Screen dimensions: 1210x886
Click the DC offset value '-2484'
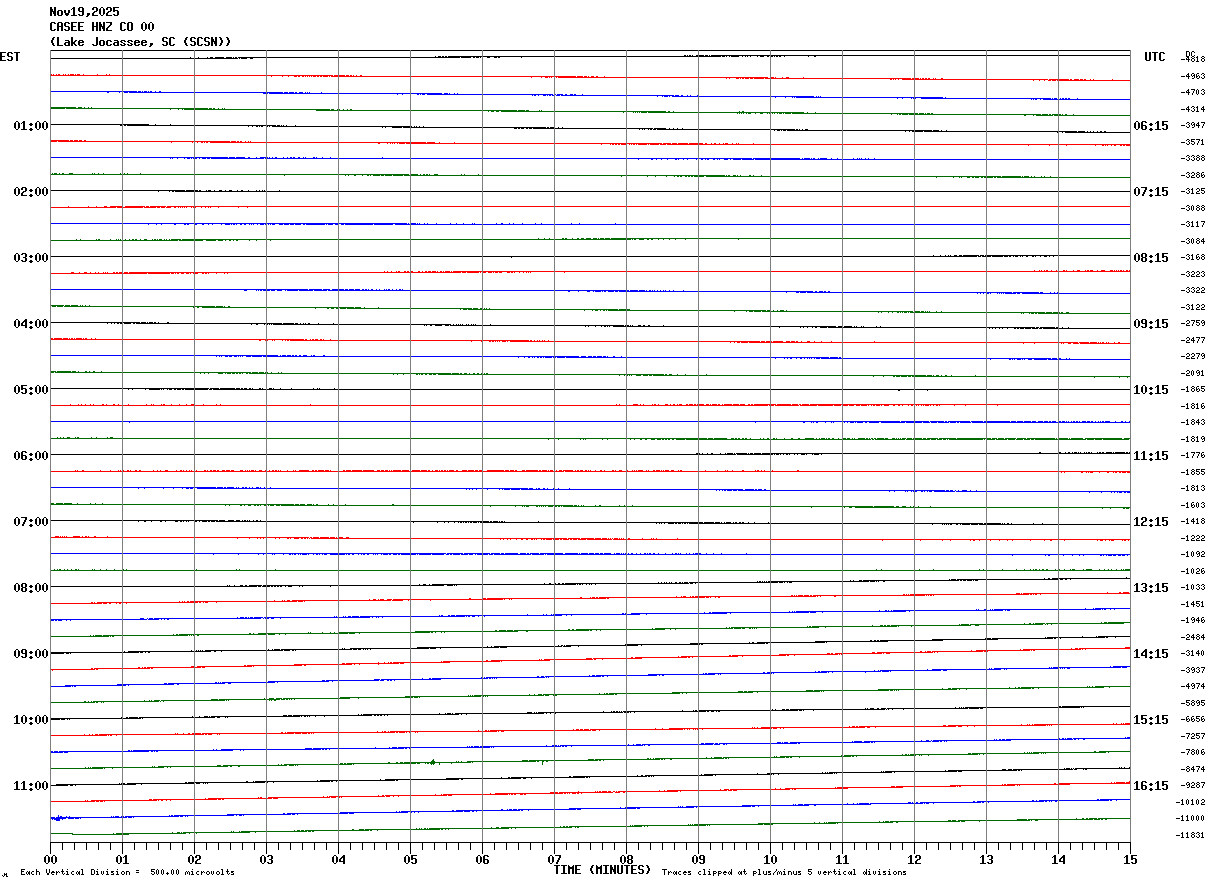pyautogui.click(x=1193, y=637)
